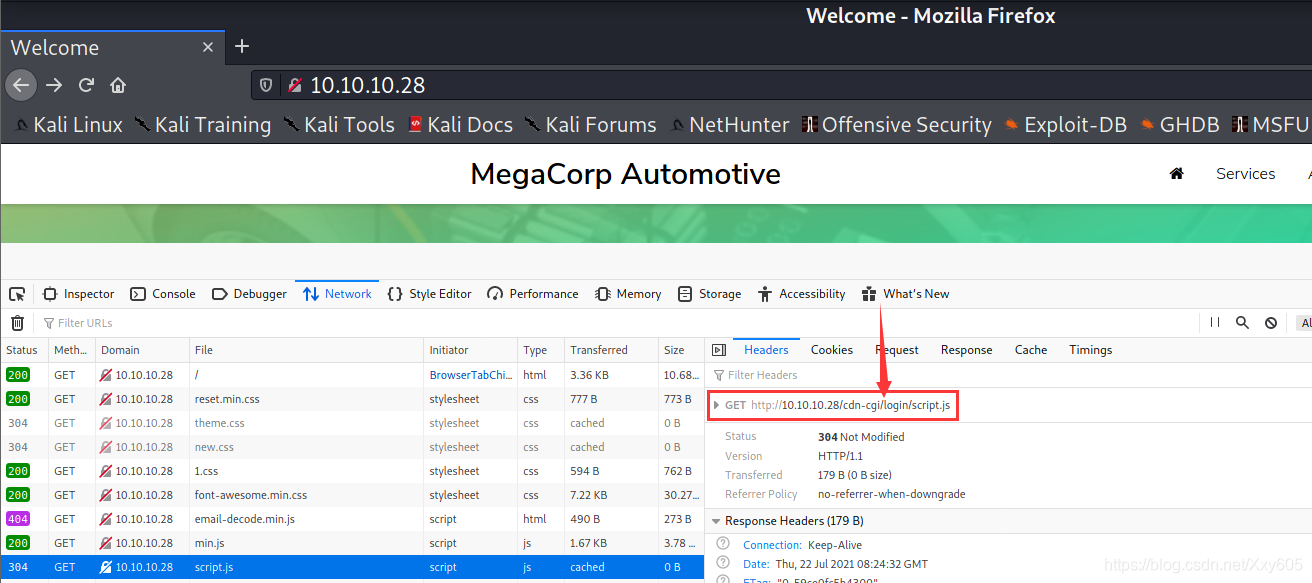Open help icon beside Date header
This screenshot has height=583, width=1312.
point(723,564)
